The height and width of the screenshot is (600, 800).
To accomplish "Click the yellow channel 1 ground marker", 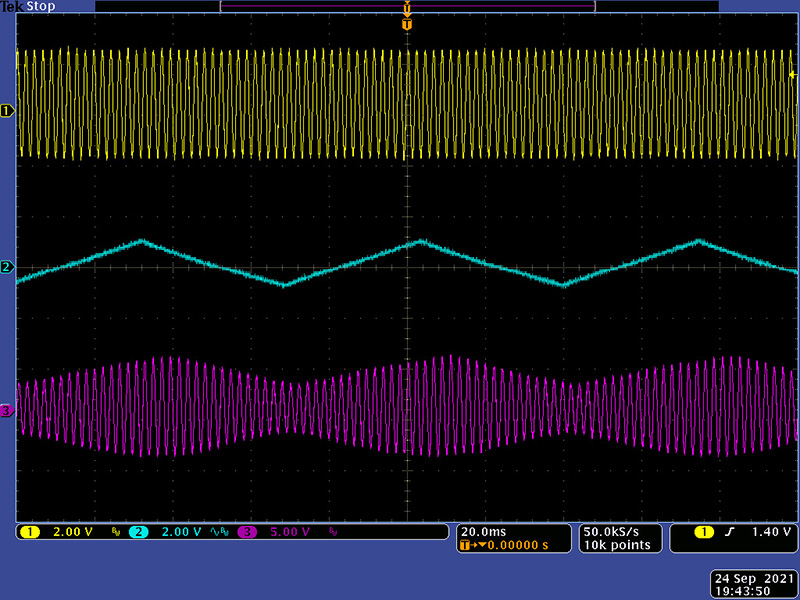I will (6, 110).
